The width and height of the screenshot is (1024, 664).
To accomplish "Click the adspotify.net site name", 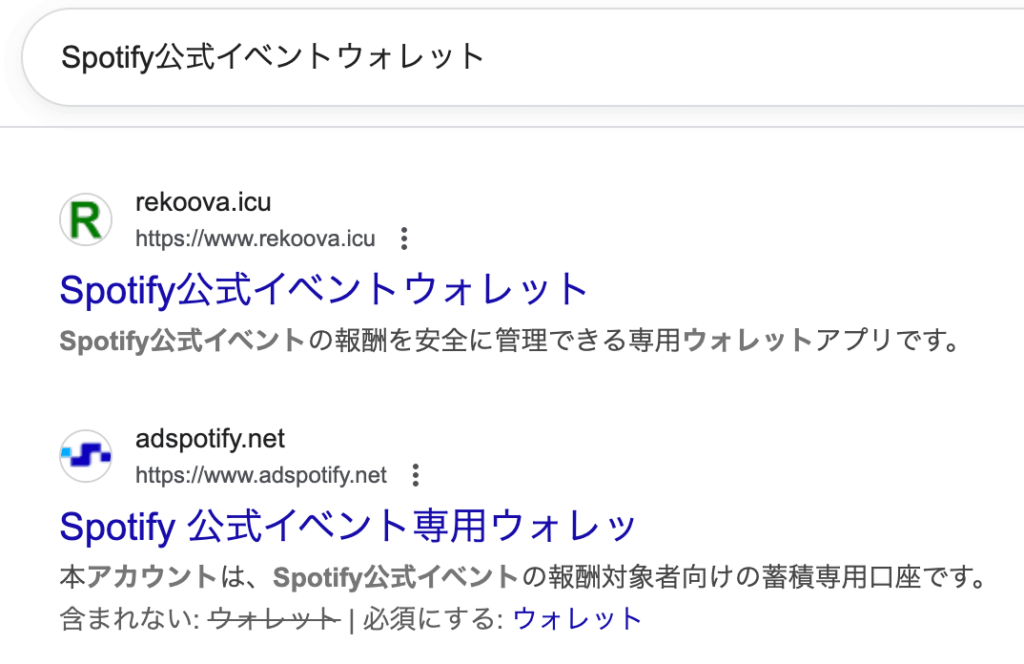I will point(210,439).
